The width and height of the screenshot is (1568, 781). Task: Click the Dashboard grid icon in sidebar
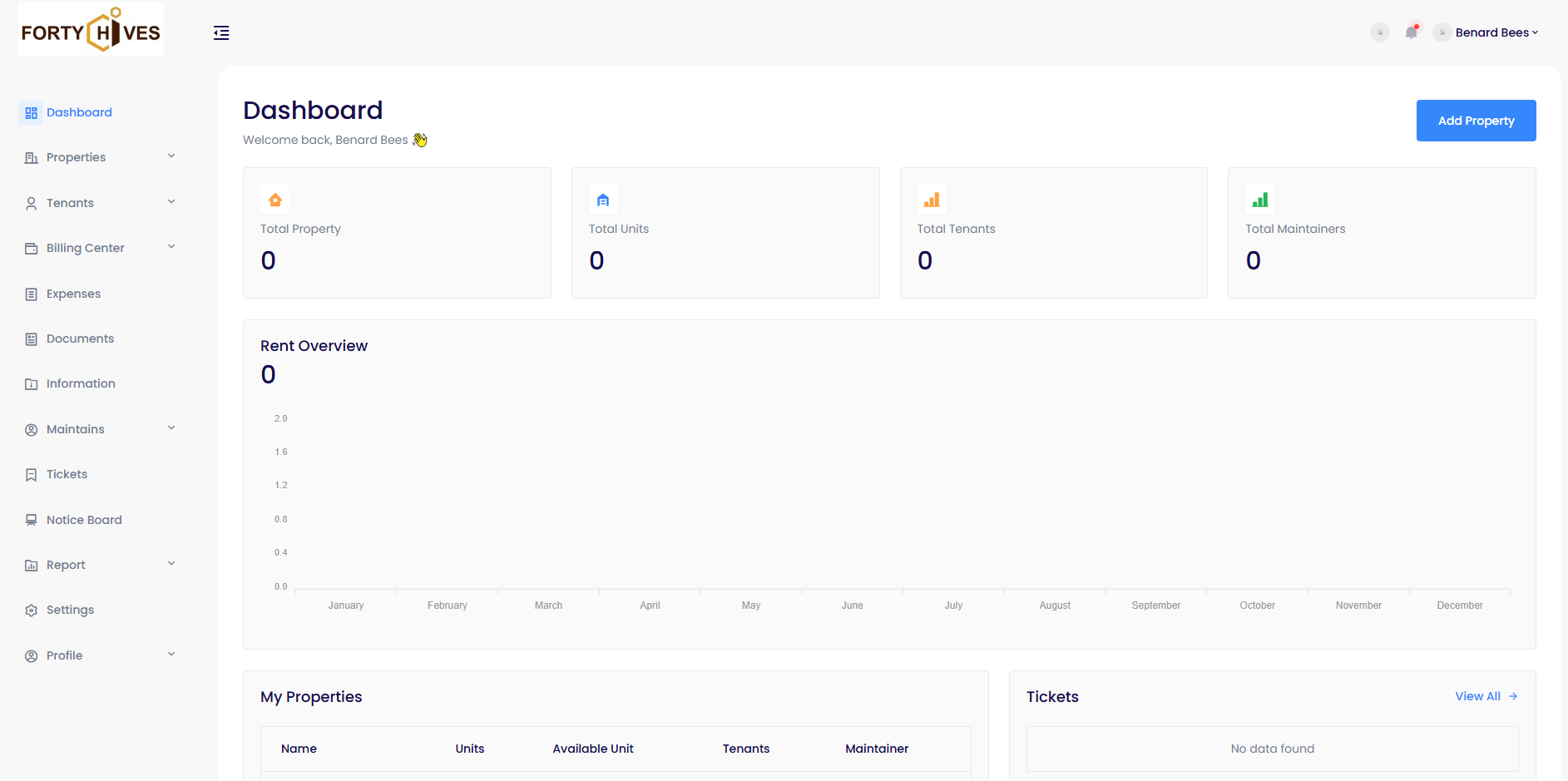31,112
